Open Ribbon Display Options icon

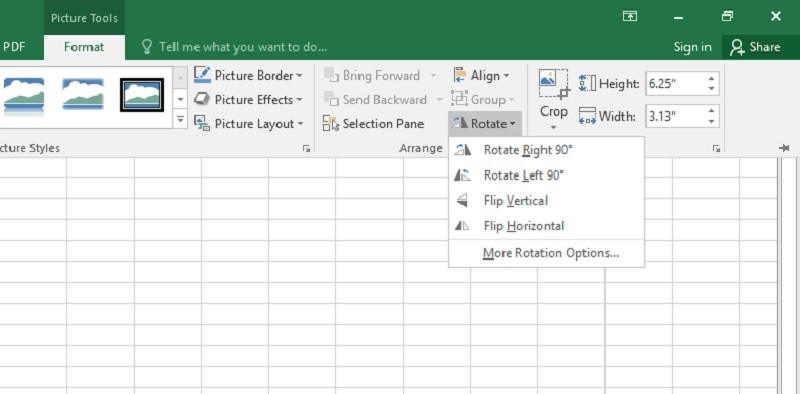pyautogui.click(x=630, y=16)
